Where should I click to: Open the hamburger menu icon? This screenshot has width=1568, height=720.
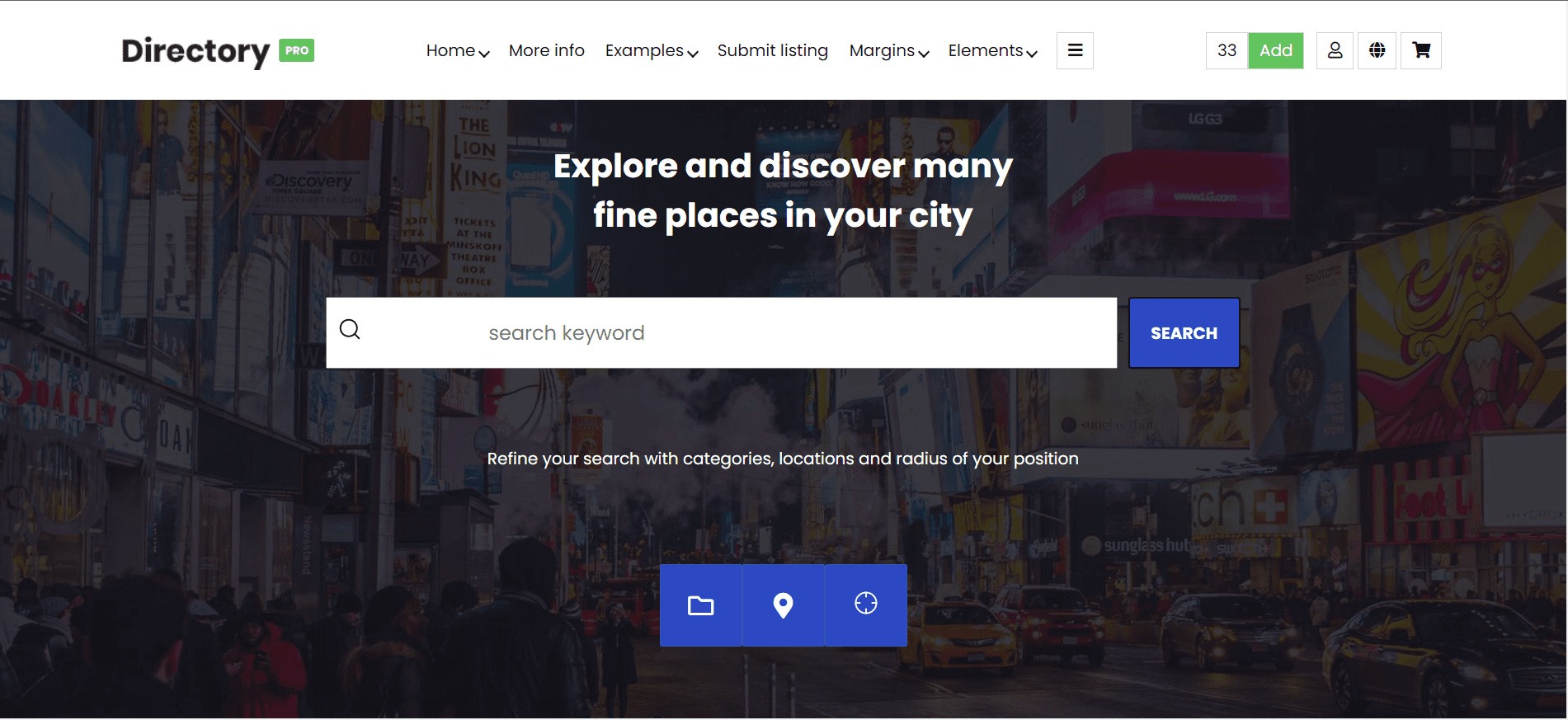click(x=1075, y=50)
